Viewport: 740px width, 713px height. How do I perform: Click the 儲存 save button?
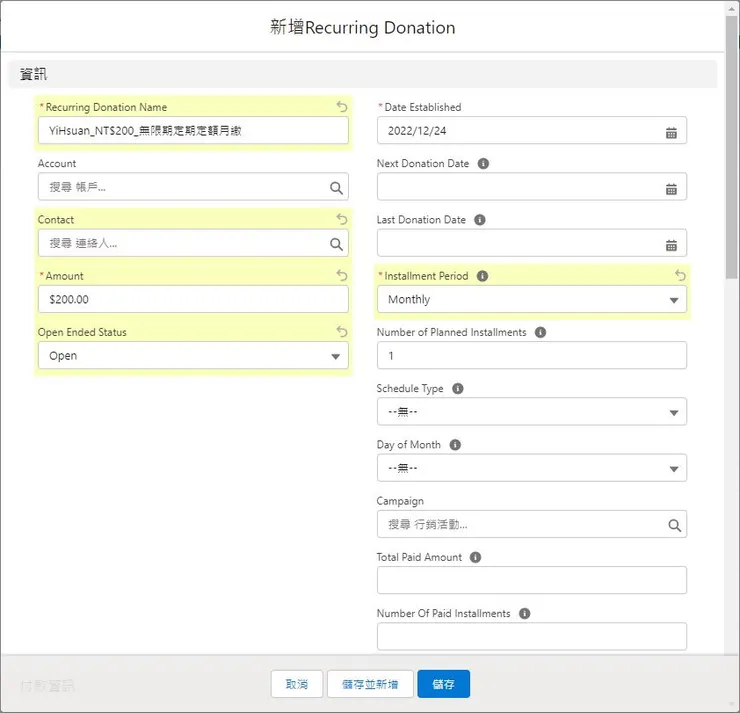[x=443, y=684]
